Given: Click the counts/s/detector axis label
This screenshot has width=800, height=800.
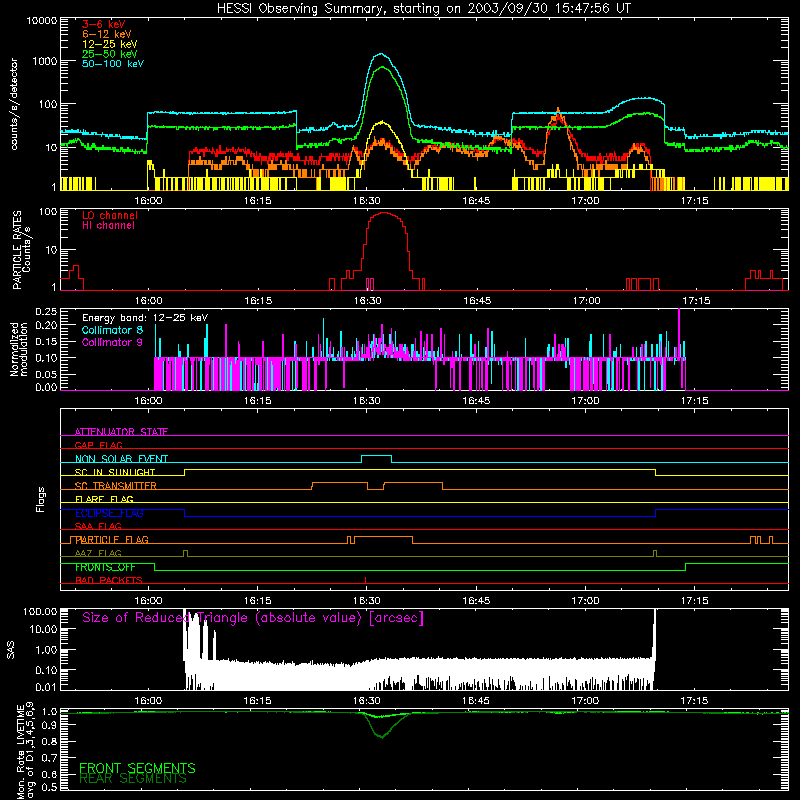Looking at the screenshot, I should pyautogui.click(x=14, y=104).
